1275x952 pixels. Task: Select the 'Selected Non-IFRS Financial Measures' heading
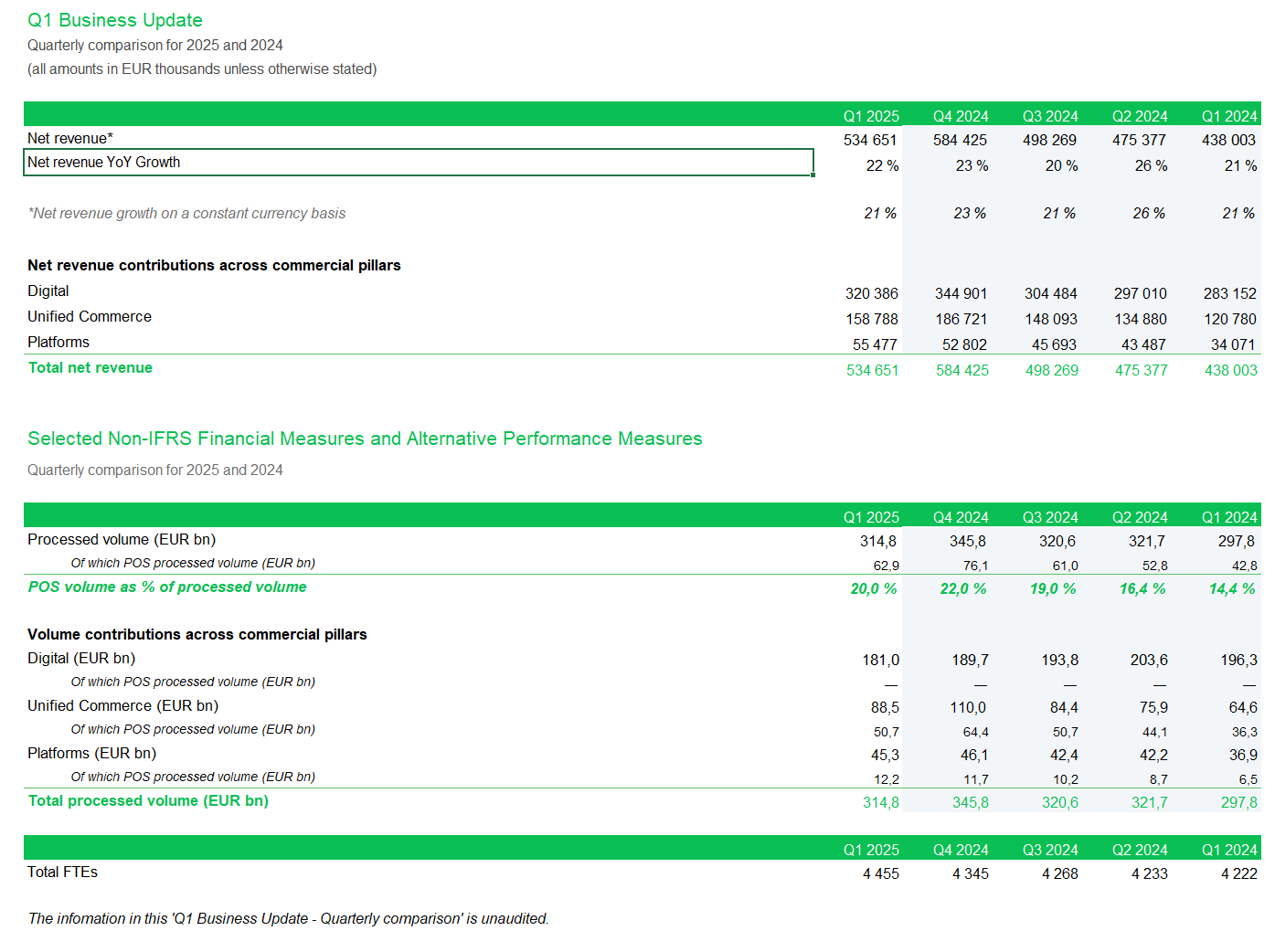[x=365, y=439]
